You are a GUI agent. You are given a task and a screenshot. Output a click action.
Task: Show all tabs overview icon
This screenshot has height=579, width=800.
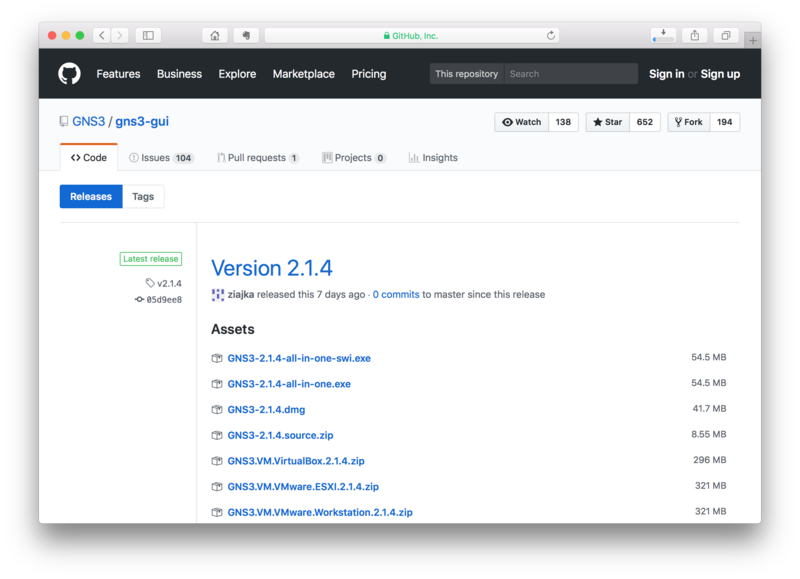pyautogui.click(x=726, y=35)
